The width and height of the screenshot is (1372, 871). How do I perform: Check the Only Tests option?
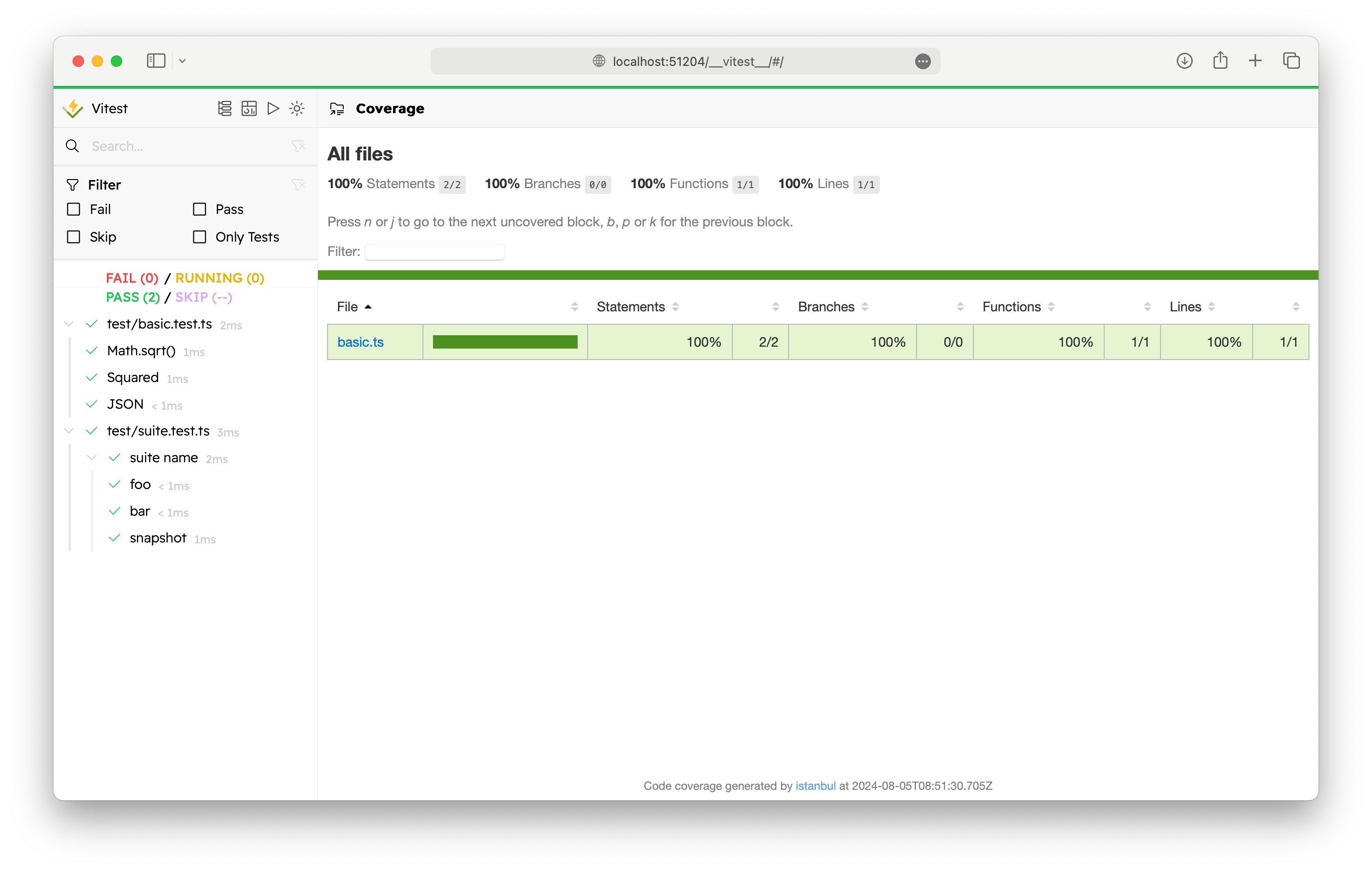click(199, 236)
